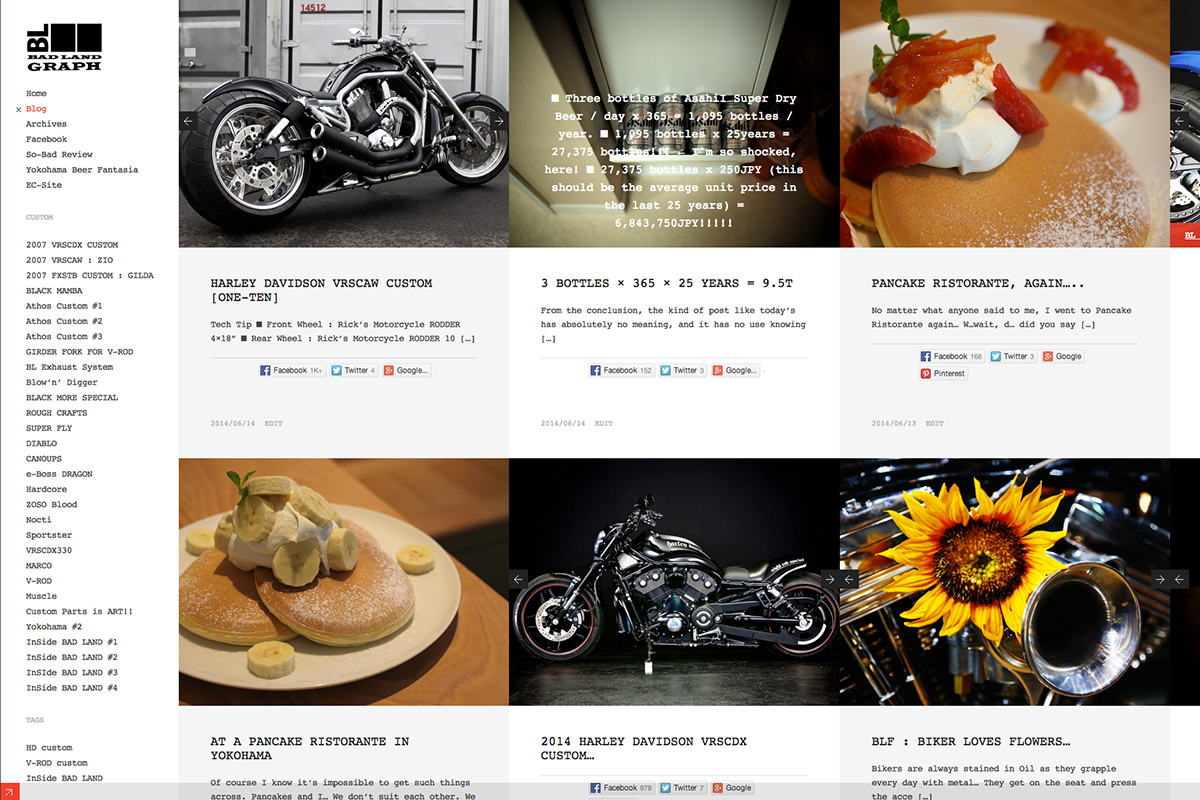
Task: Advance to next photo of 2014 VRSCDX motorcycle
Action: (830, 578)
